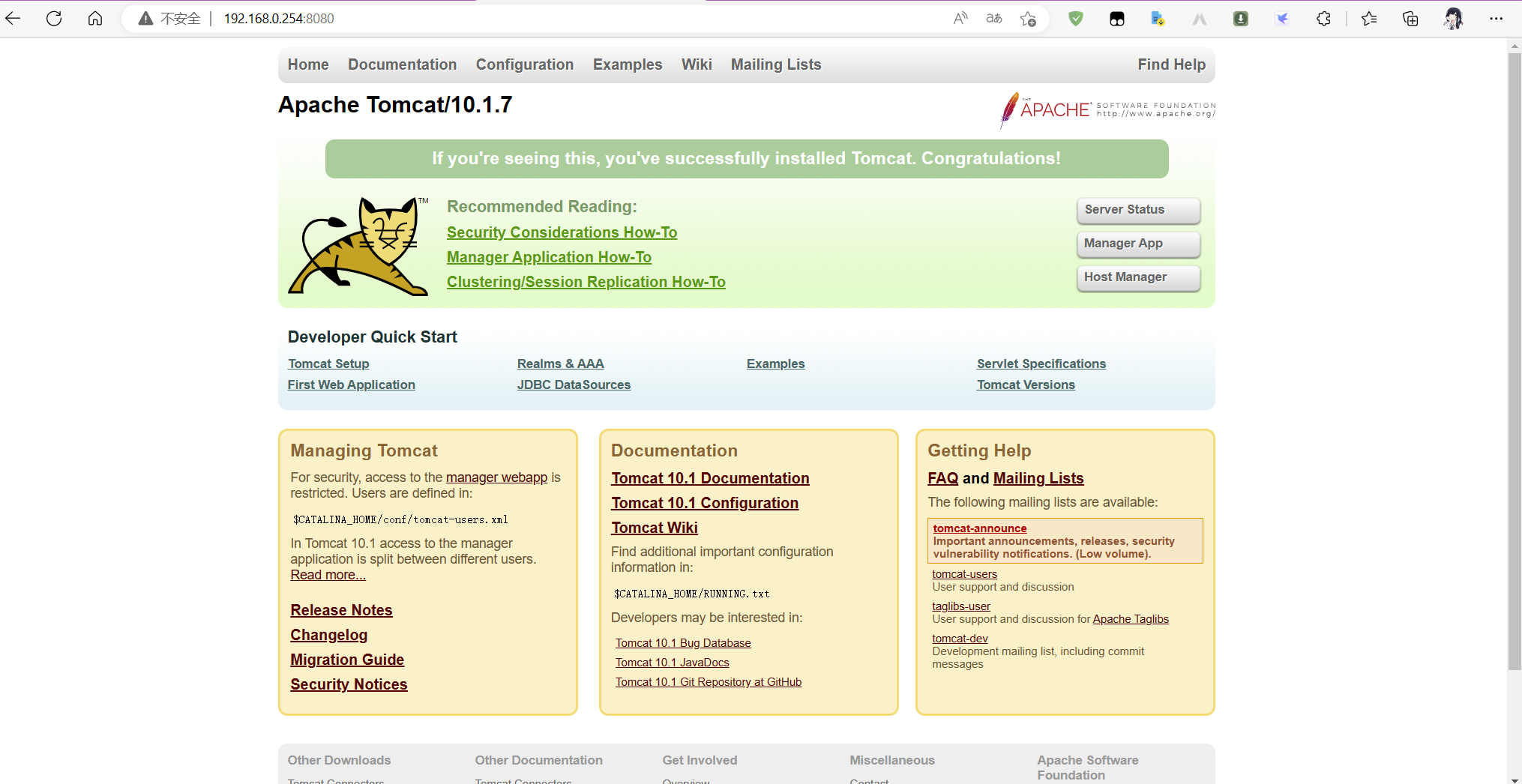Screen dimensions: 1522x784
Task: Open the translate page icon
Action: pos(994,19)
